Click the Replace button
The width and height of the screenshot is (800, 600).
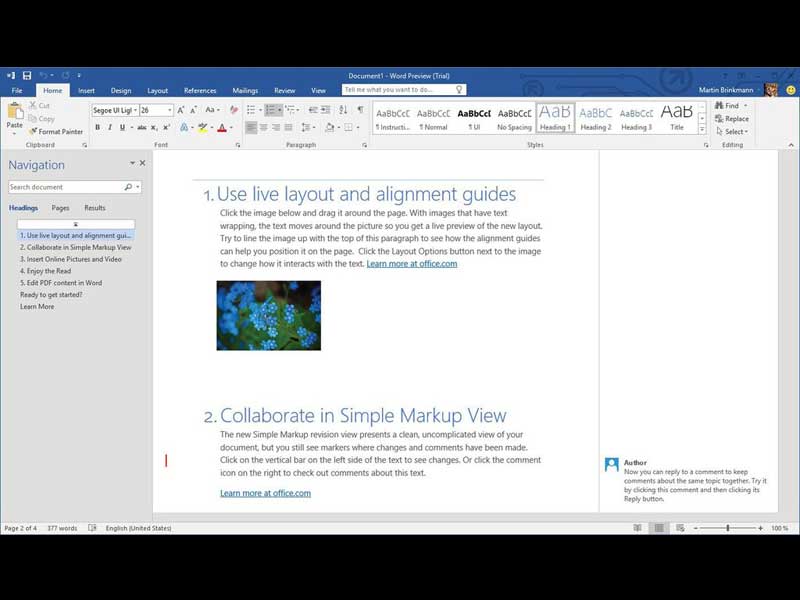[735, 118]
